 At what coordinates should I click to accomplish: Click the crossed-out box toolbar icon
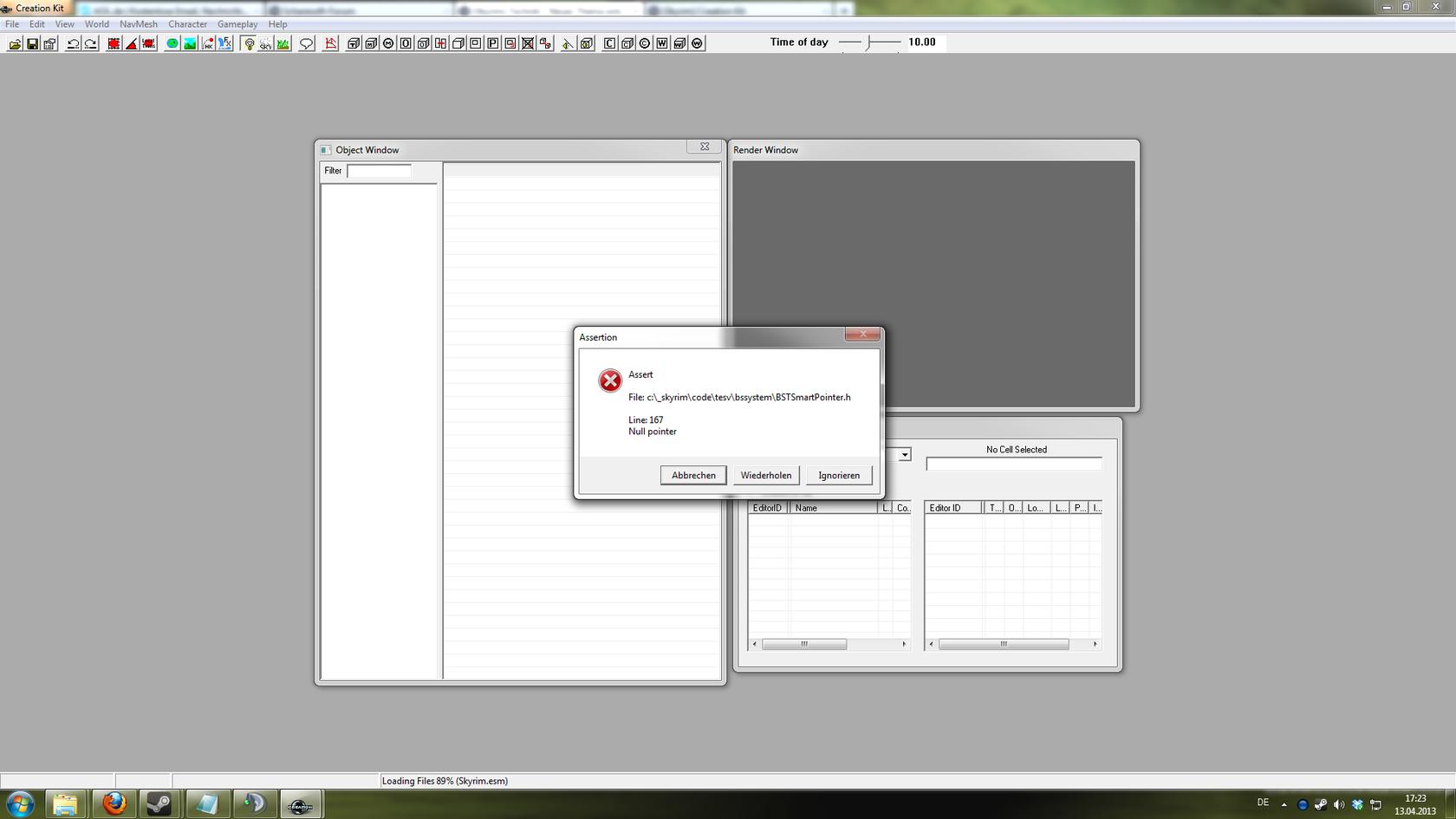[528, 43]
